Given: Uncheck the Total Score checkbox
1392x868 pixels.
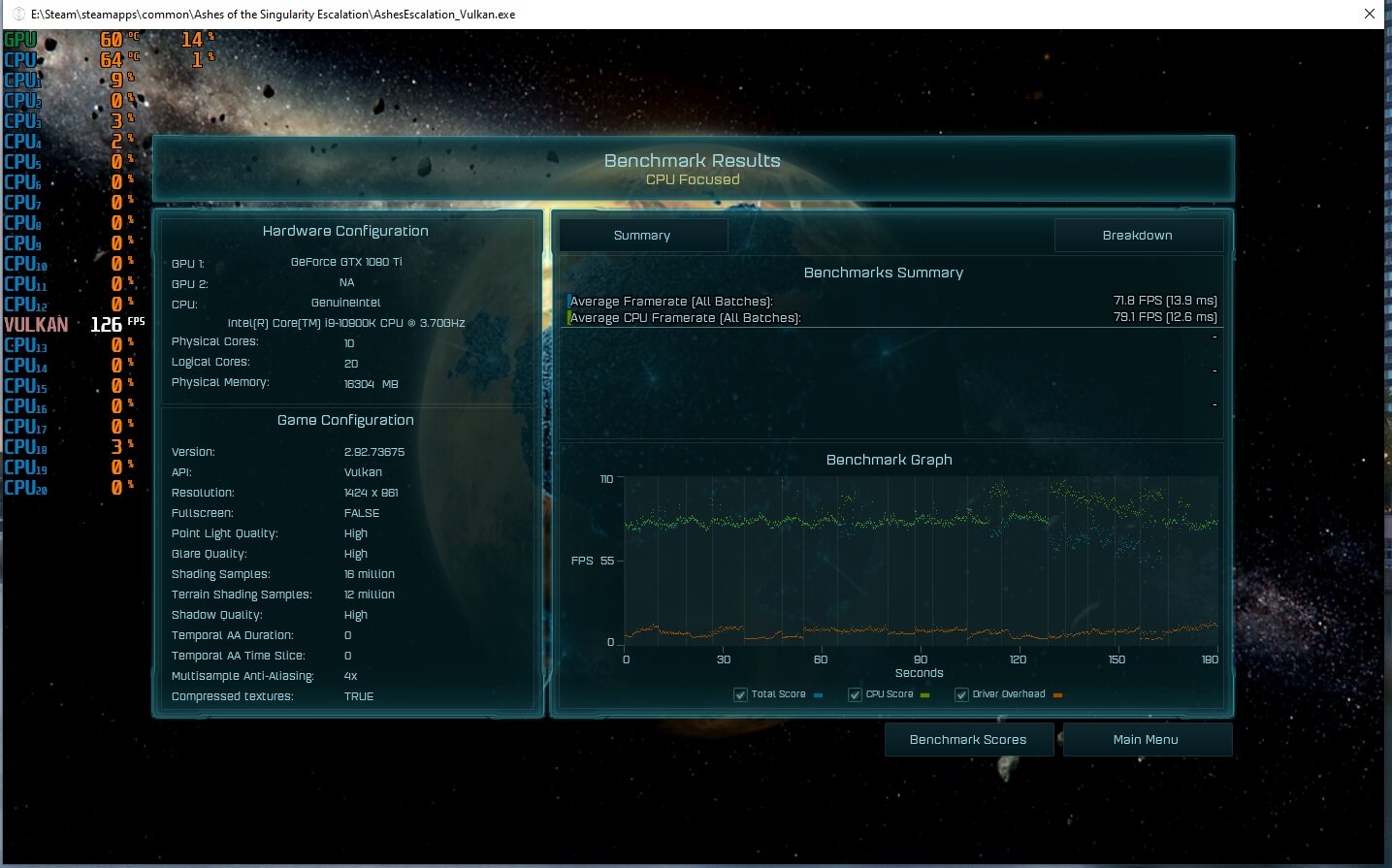Looking at the screenshot, I should pos(741,694).
